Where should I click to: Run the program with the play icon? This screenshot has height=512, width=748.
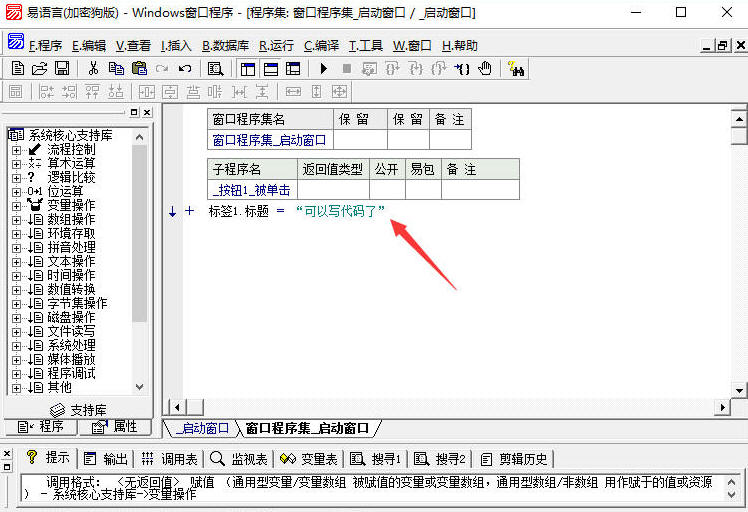[x=323, y=68]
